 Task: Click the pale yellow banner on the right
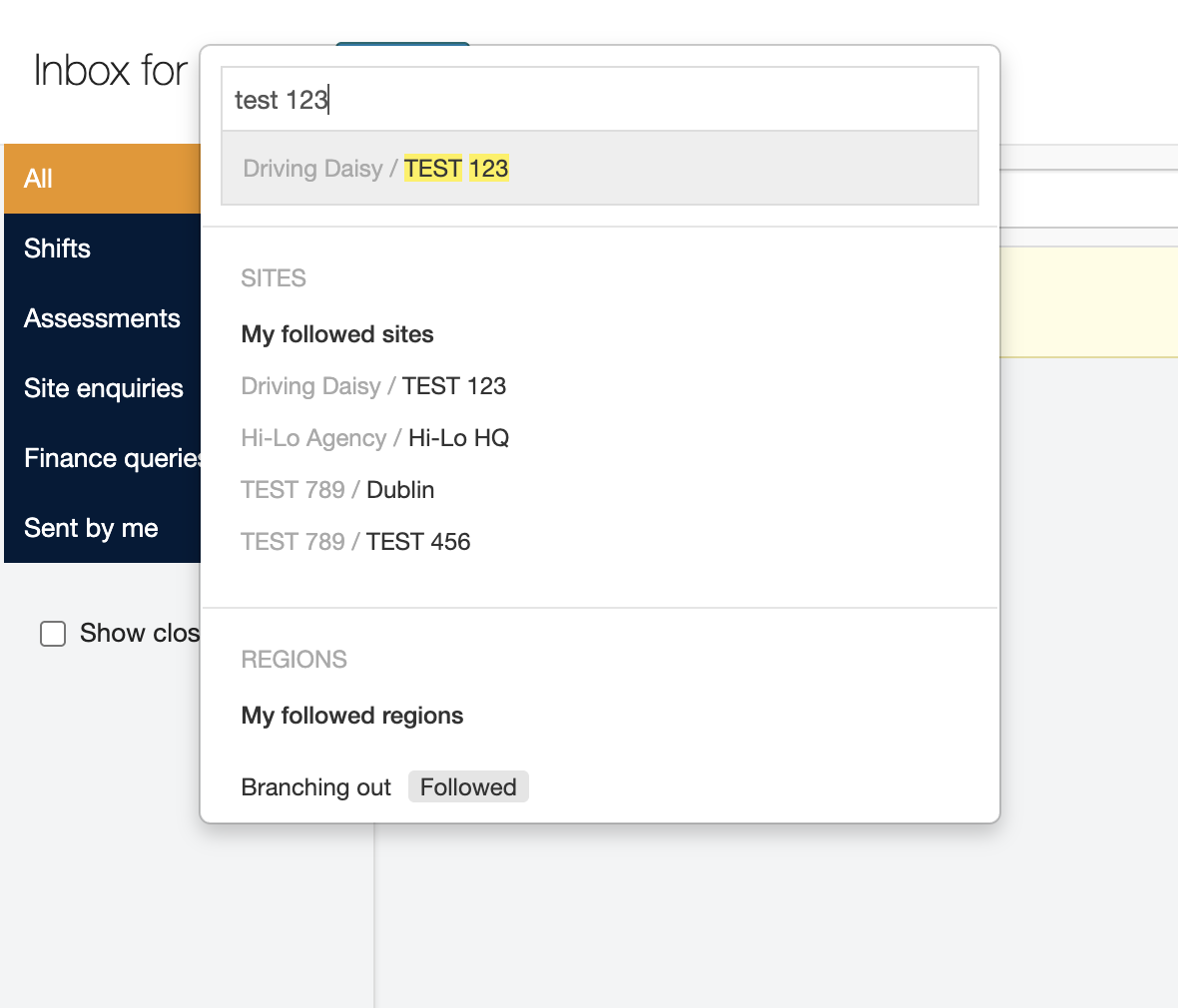click(x=1088, y=301)
